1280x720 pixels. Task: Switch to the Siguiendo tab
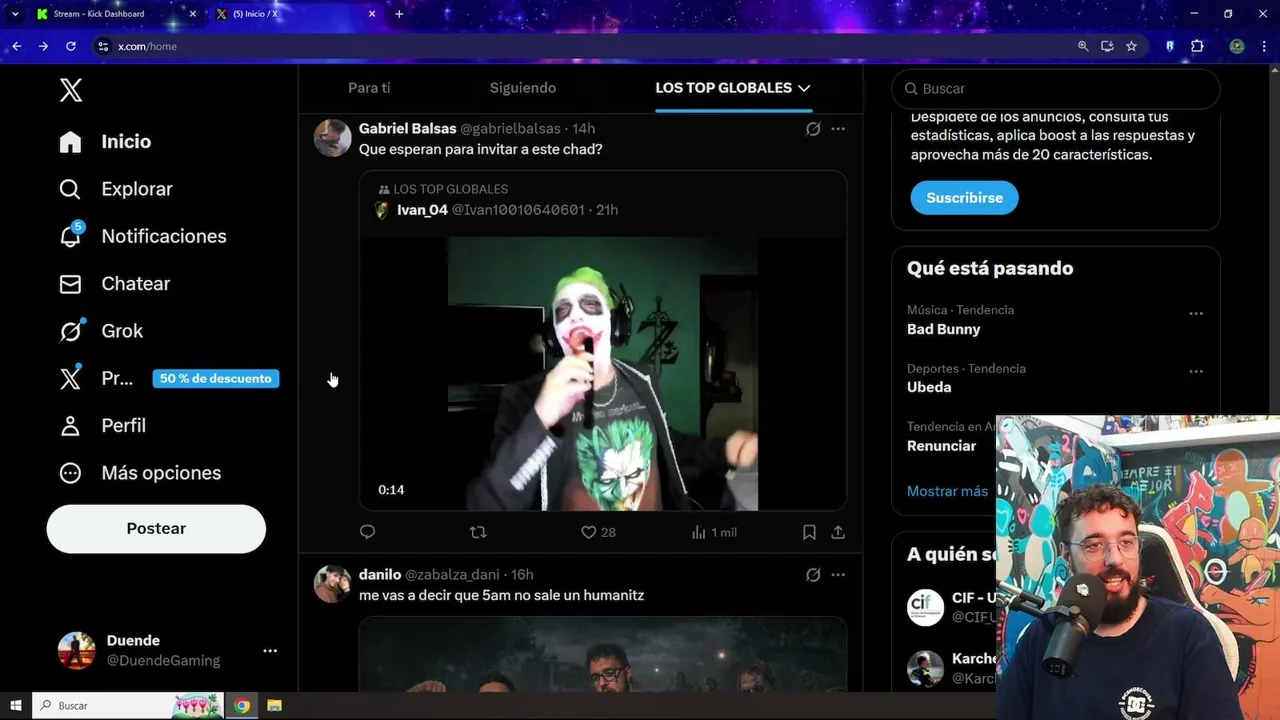[523, 88]
